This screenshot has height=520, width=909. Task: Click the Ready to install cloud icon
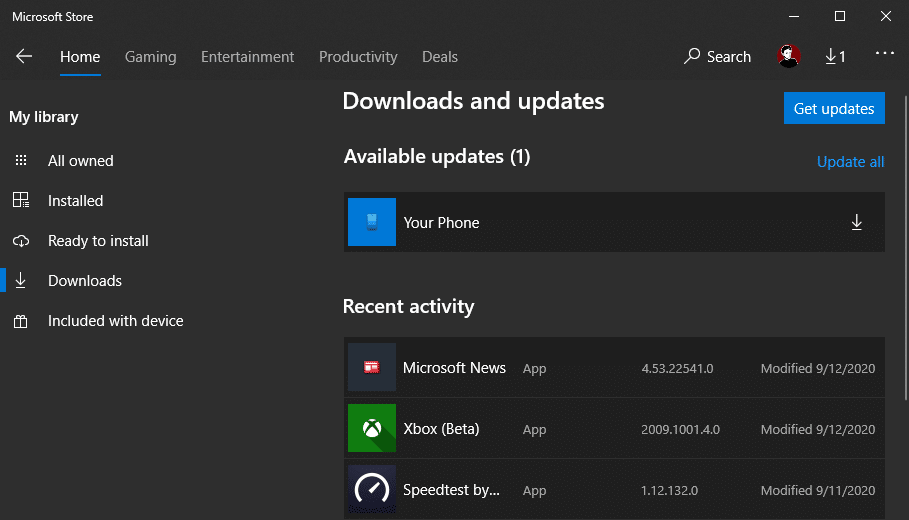click(x=21, y=241)
